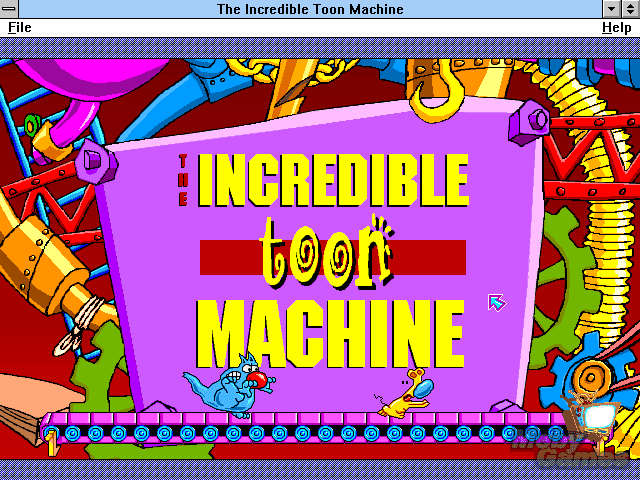Open the File menu

20,27
